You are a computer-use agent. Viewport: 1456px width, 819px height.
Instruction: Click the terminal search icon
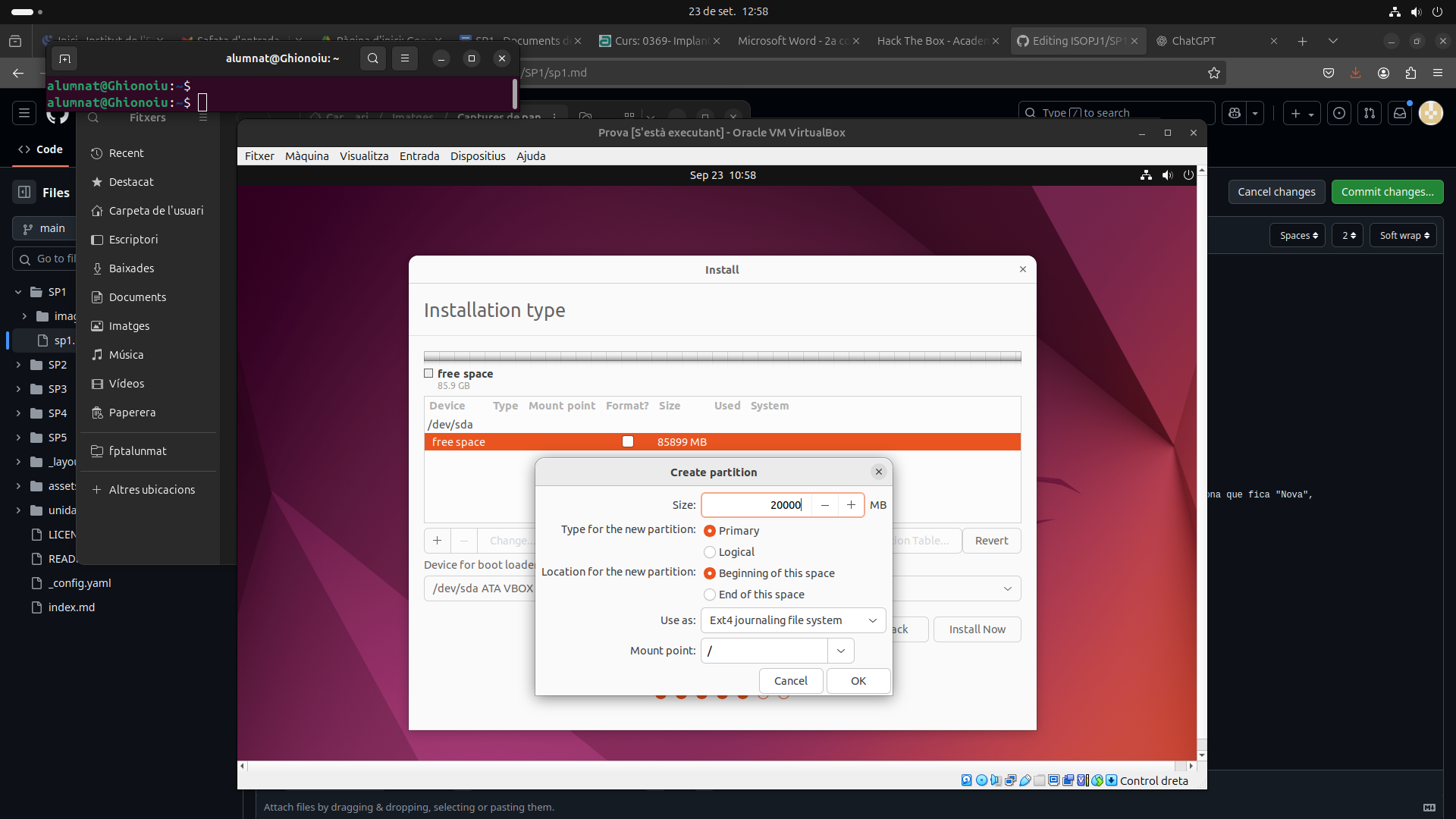[x=372, y=58]
